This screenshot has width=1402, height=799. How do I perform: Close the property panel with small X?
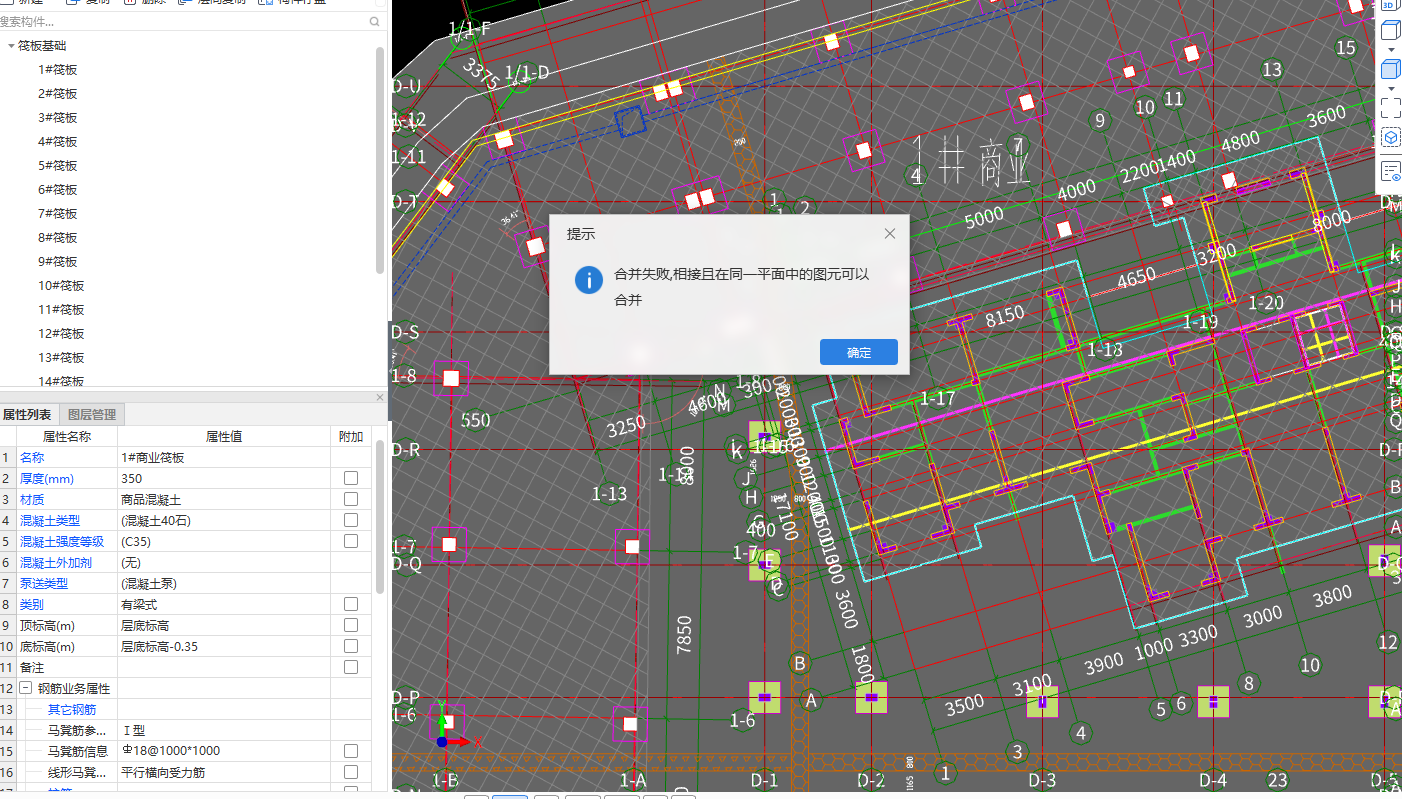coord(380,397)
